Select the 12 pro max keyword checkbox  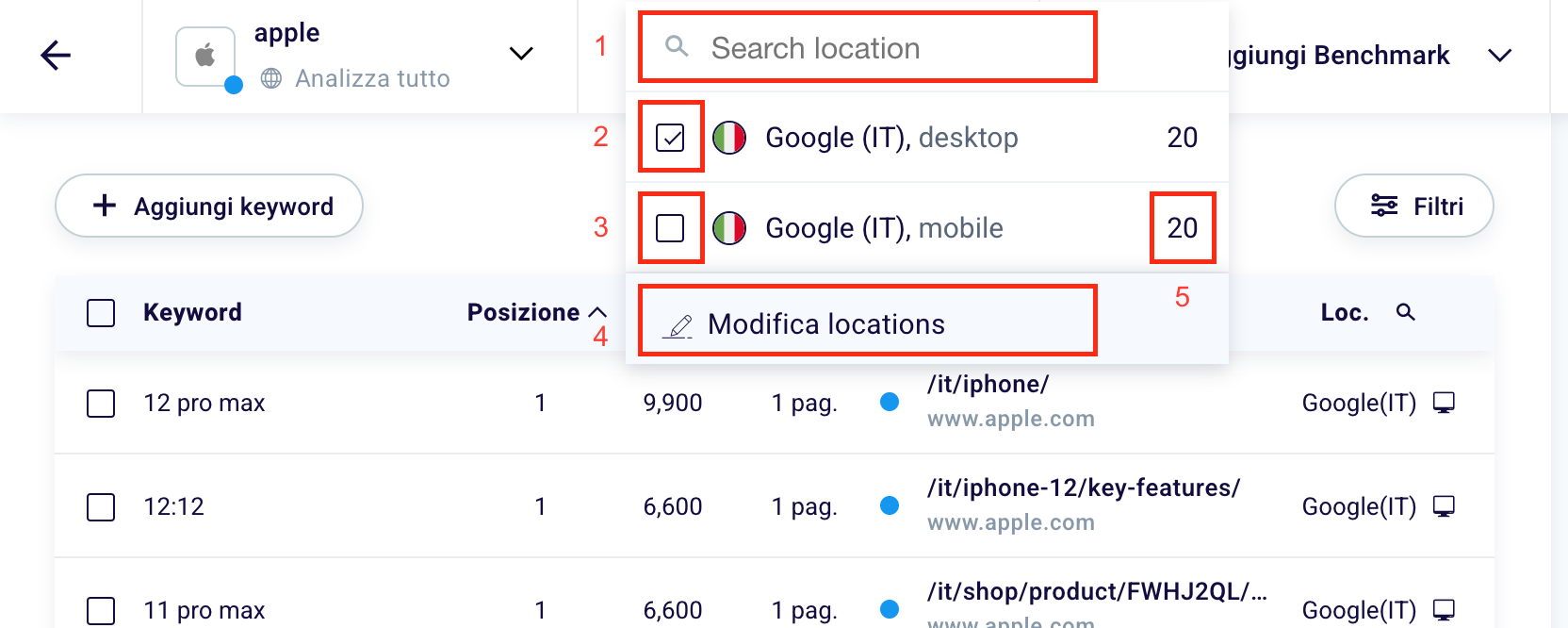pos(101,404)
